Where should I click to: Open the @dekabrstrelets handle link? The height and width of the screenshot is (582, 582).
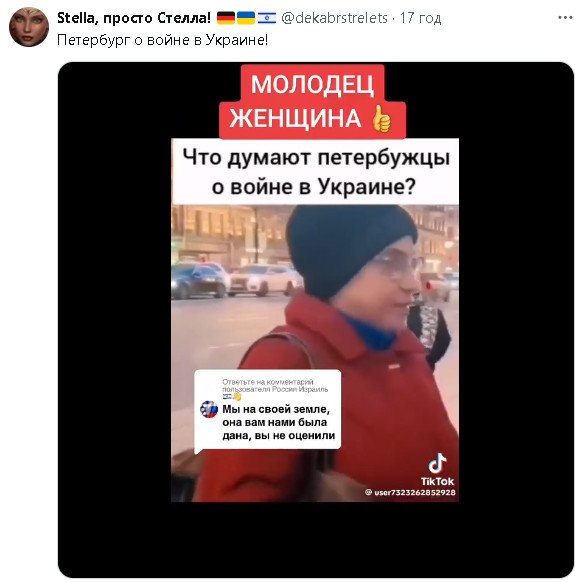coord(334,18)
